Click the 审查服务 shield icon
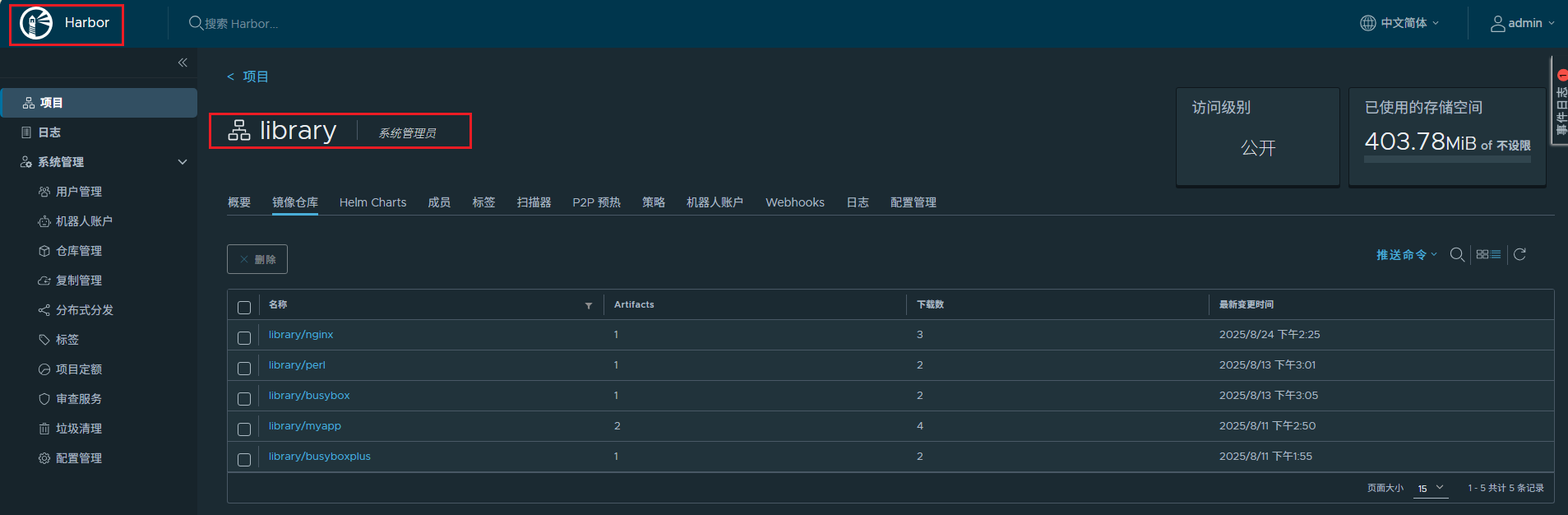Screen dimensions: 1568x515 pos(44,399)
